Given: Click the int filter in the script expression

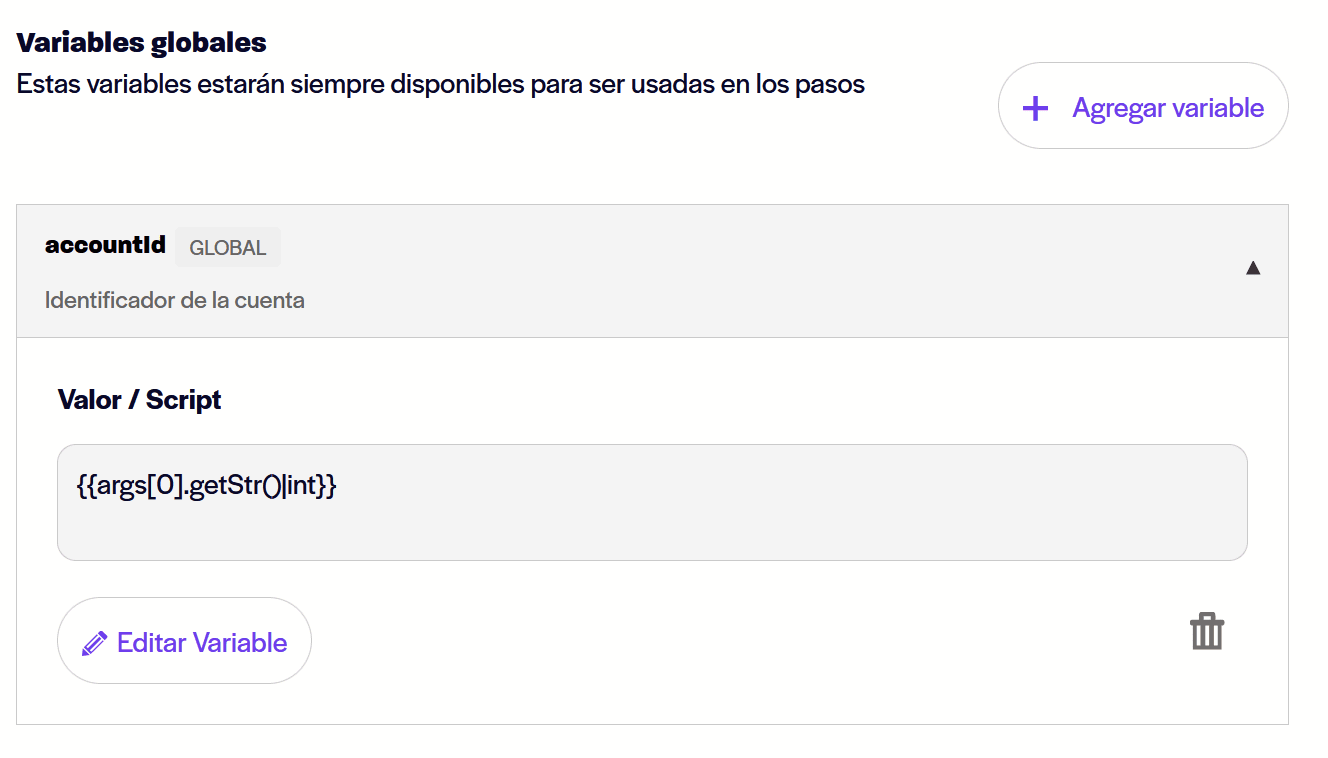Looking at the screenshot, I should [301, 487].
